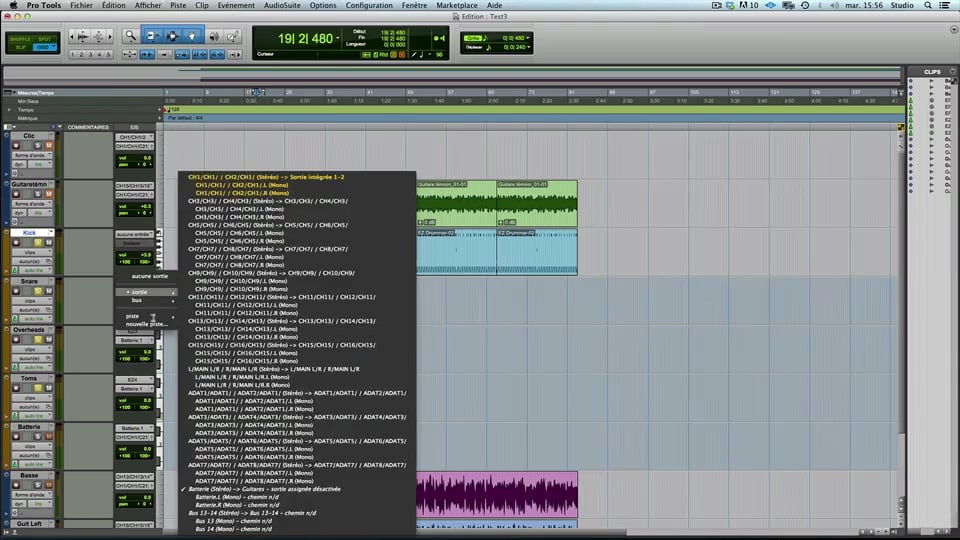Click Guitare témoin_01-01 first clip
This screenshot has width=960, height=540.
click(456, 204)
